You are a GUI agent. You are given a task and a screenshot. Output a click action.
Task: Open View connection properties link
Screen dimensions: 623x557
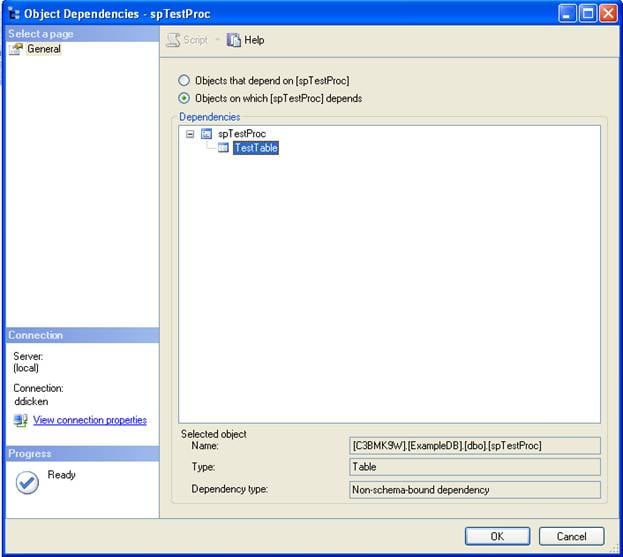pos(90,420)
